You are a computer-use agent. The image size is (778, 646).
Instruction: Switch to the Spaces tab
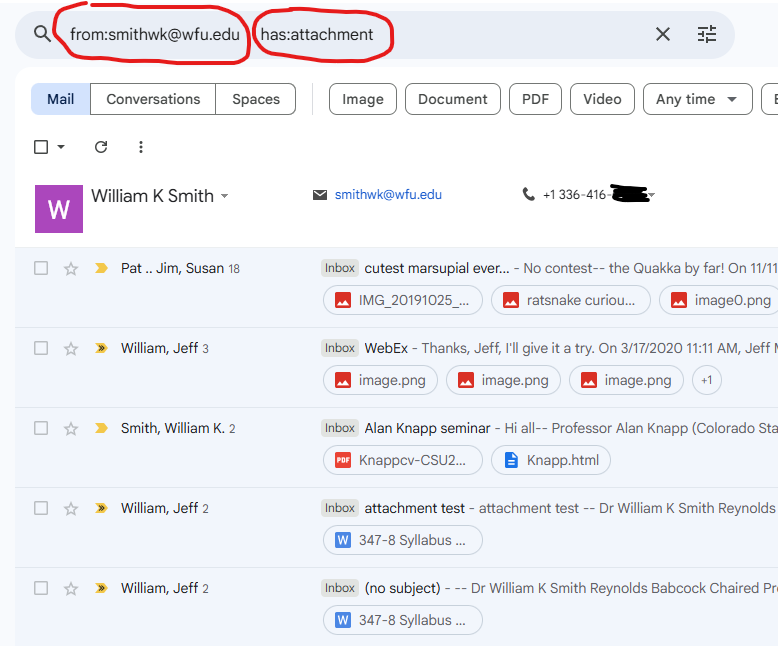click(x=256, y=99)
